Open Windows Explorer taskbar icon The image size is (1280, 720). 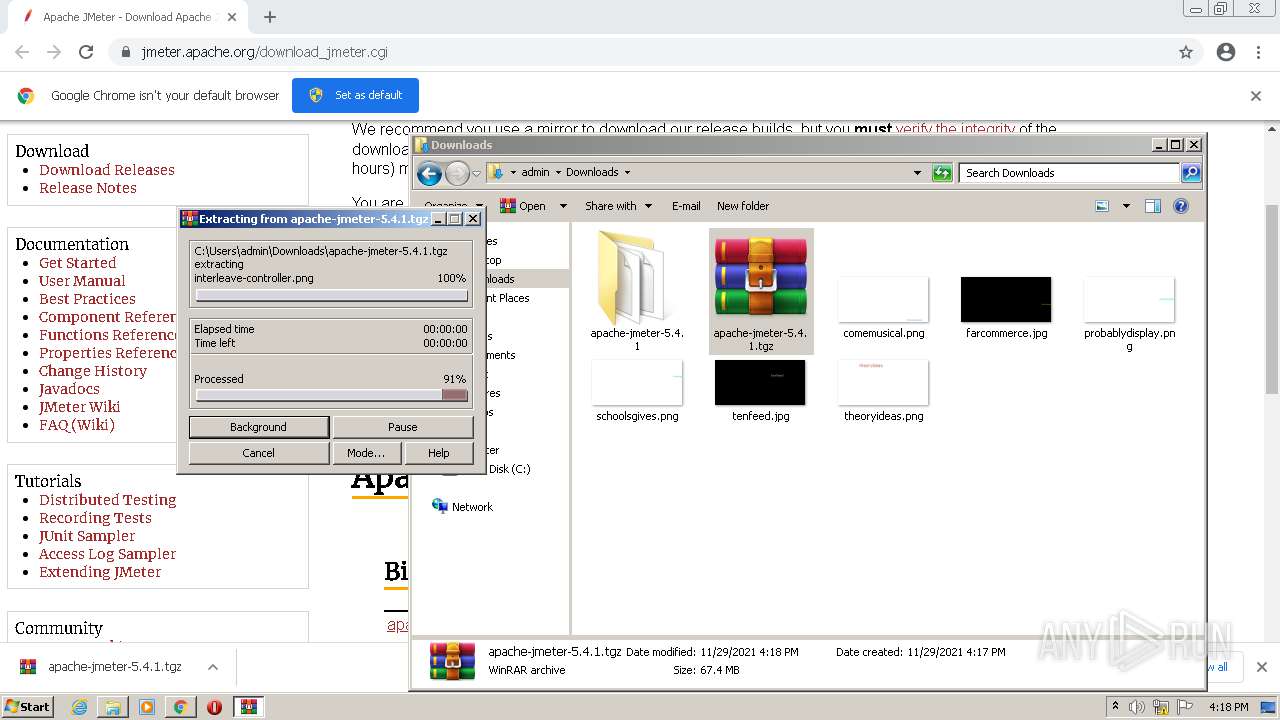pos(113,707)
